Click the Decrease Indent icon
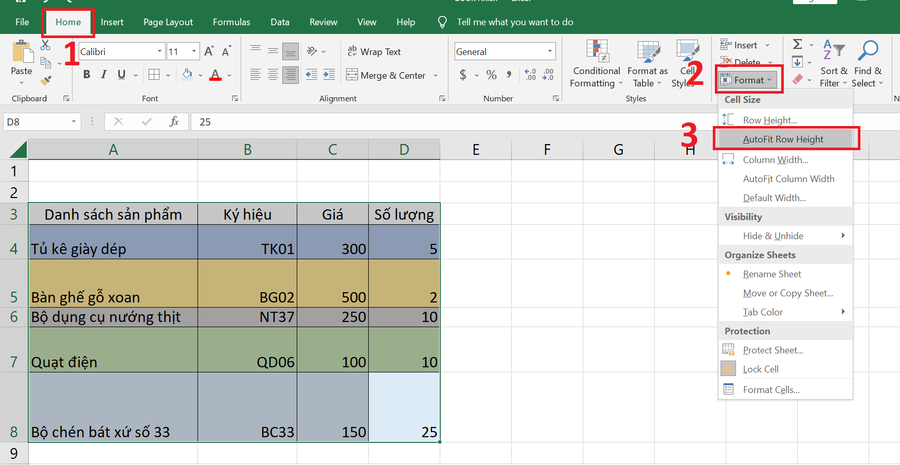Viewport: 900px width, 465px height. [312, 75]
